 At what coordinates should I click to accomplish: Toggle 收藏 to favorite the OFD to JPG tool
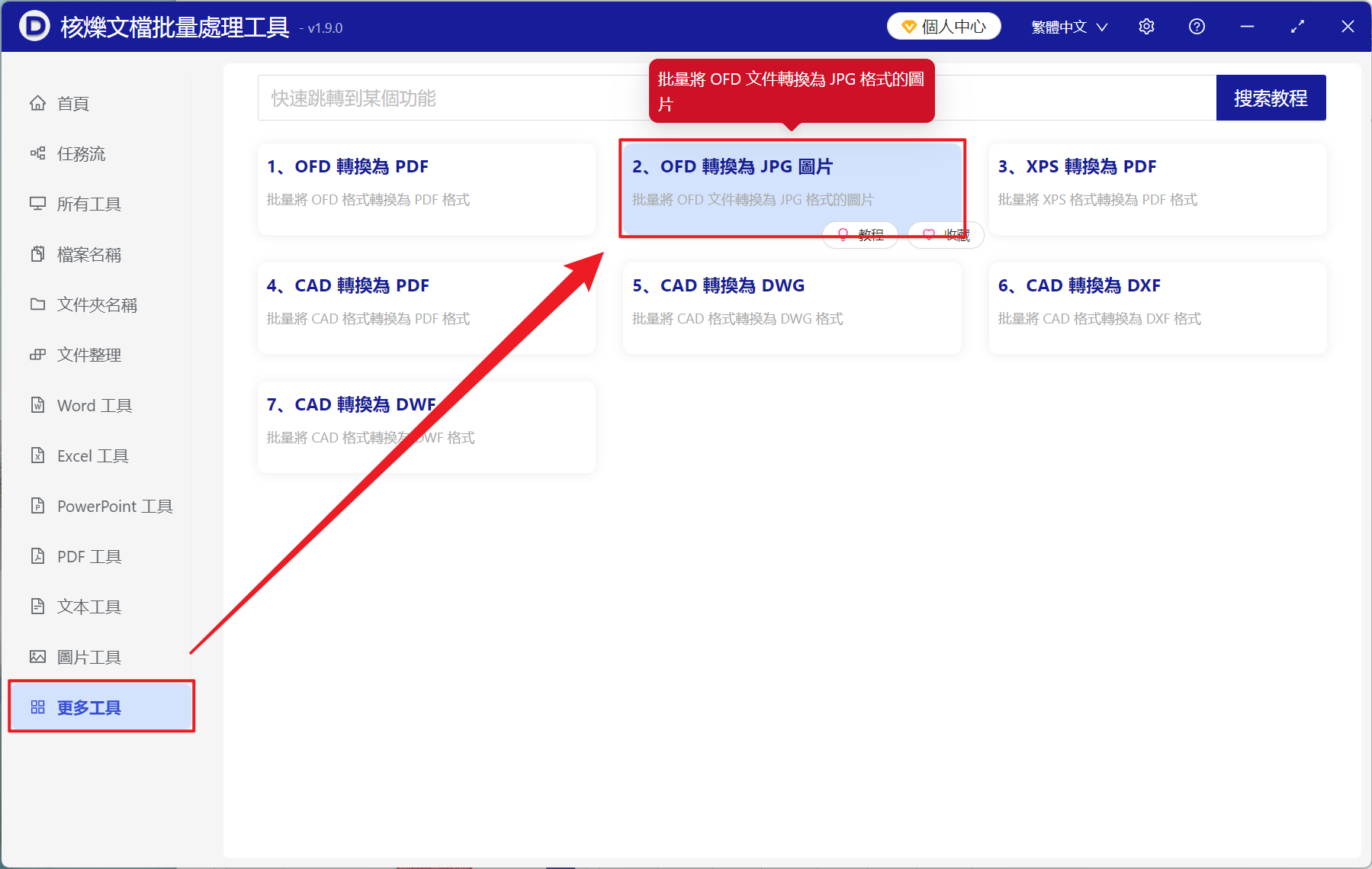click(x=944, y=235)
